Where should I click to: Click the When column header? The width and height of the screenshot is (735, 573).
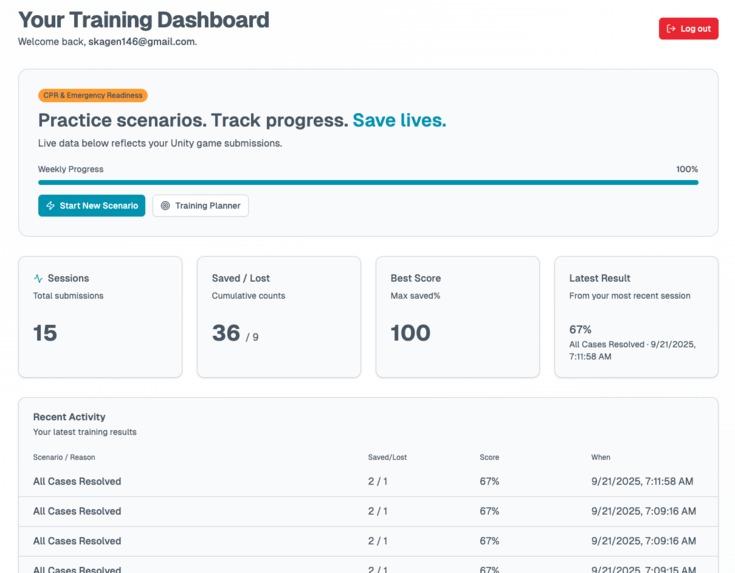tap(600, 457)
